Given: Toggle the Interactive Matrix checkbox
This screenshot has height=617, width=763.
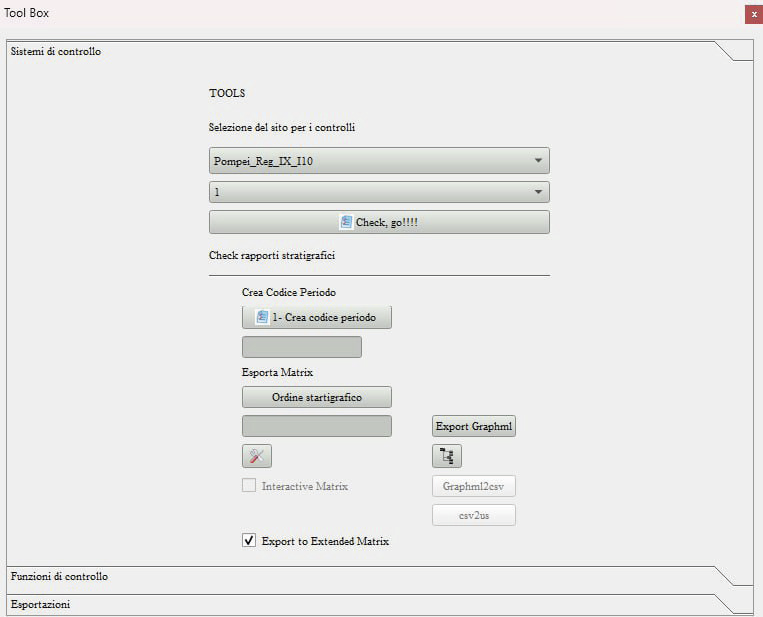Looking at the screenshot, I should pyautogui.click(x=249, y=486).
